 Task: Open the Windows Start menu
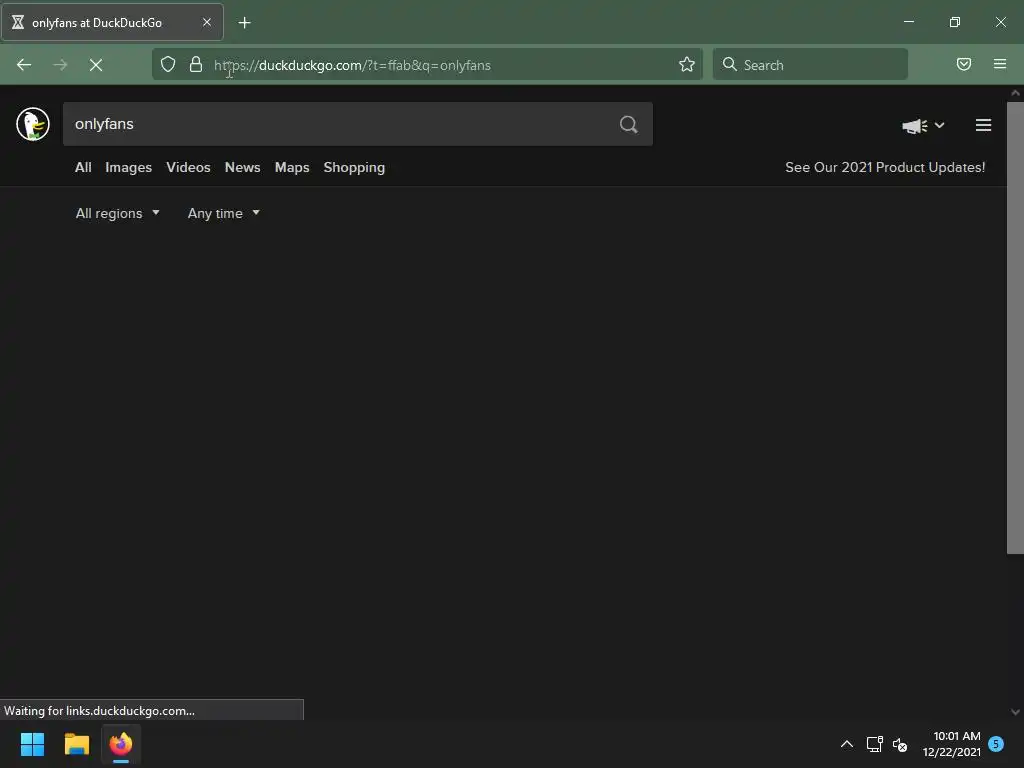coord(33,744)
